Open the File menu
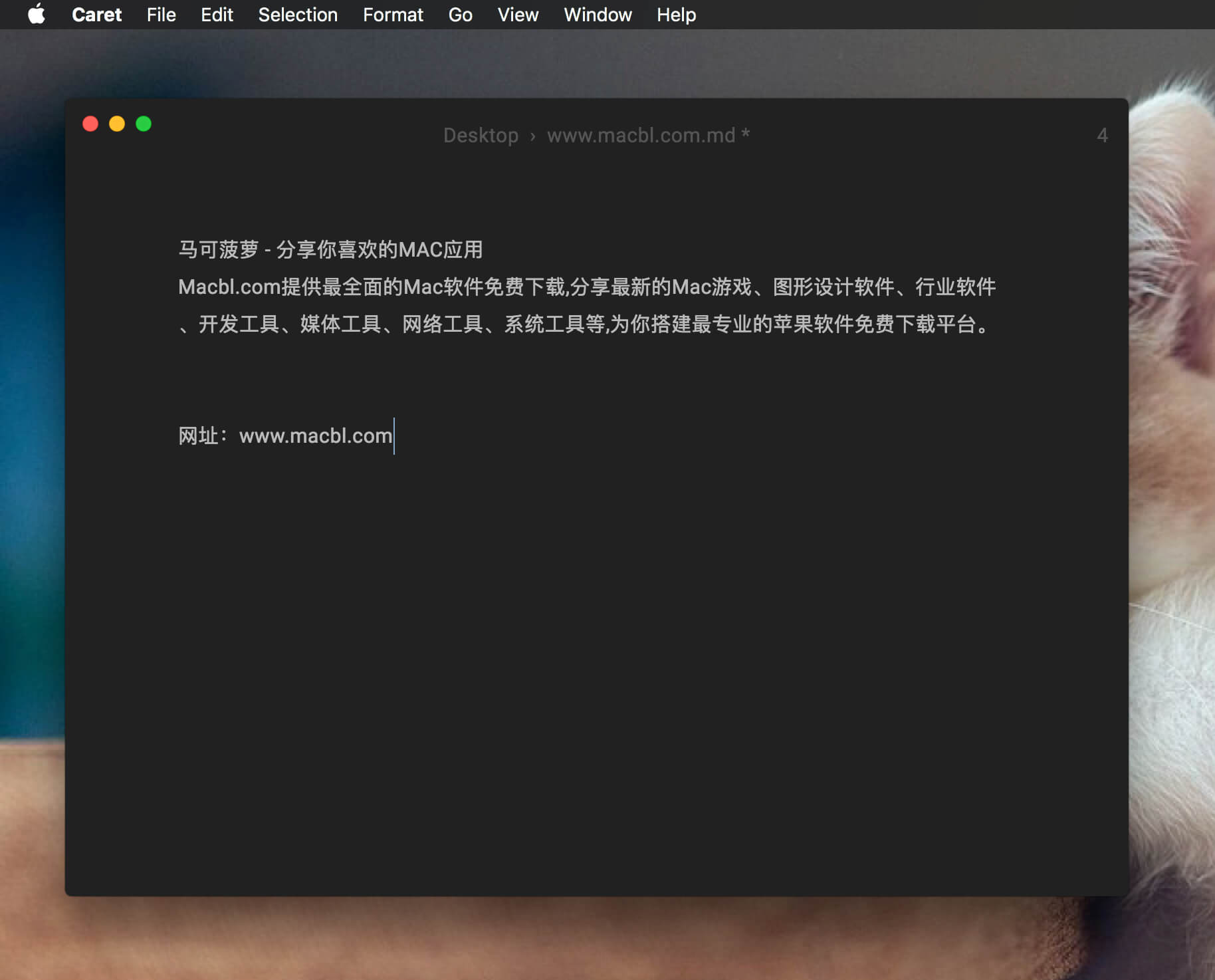Screen dimensions: 1215x980 161,15
